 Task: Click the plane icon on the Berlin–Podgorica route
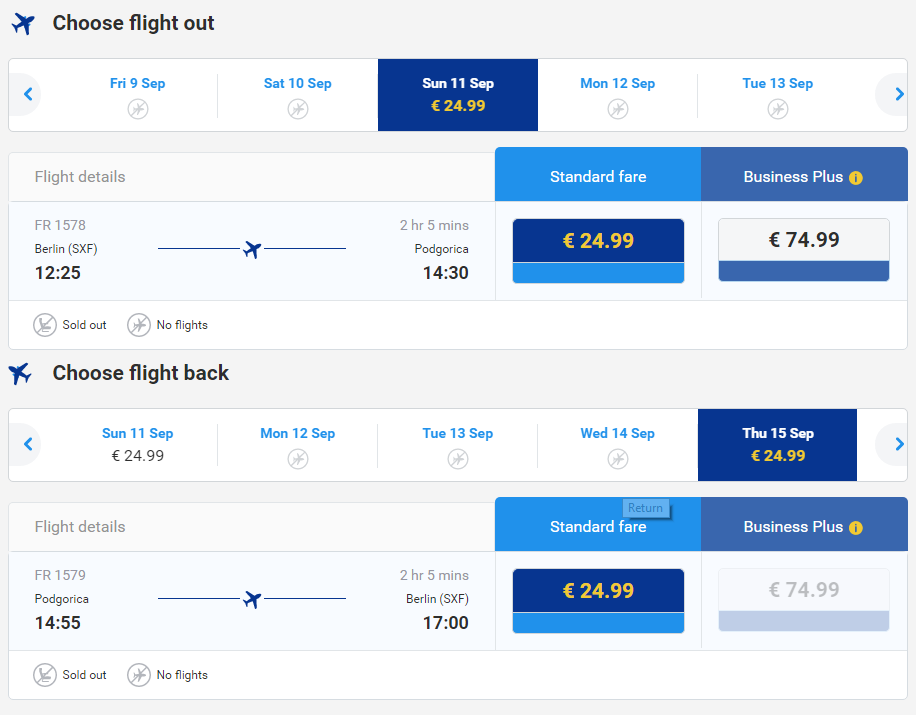click(252, 249)
